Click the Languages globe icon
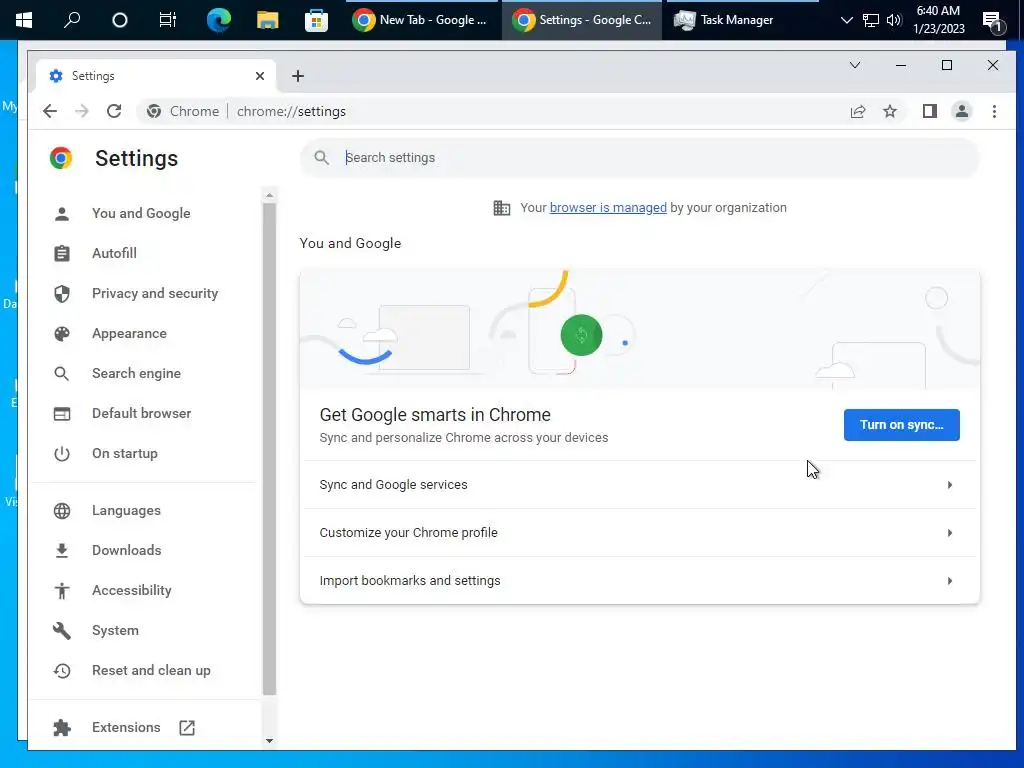 [62, 511]
